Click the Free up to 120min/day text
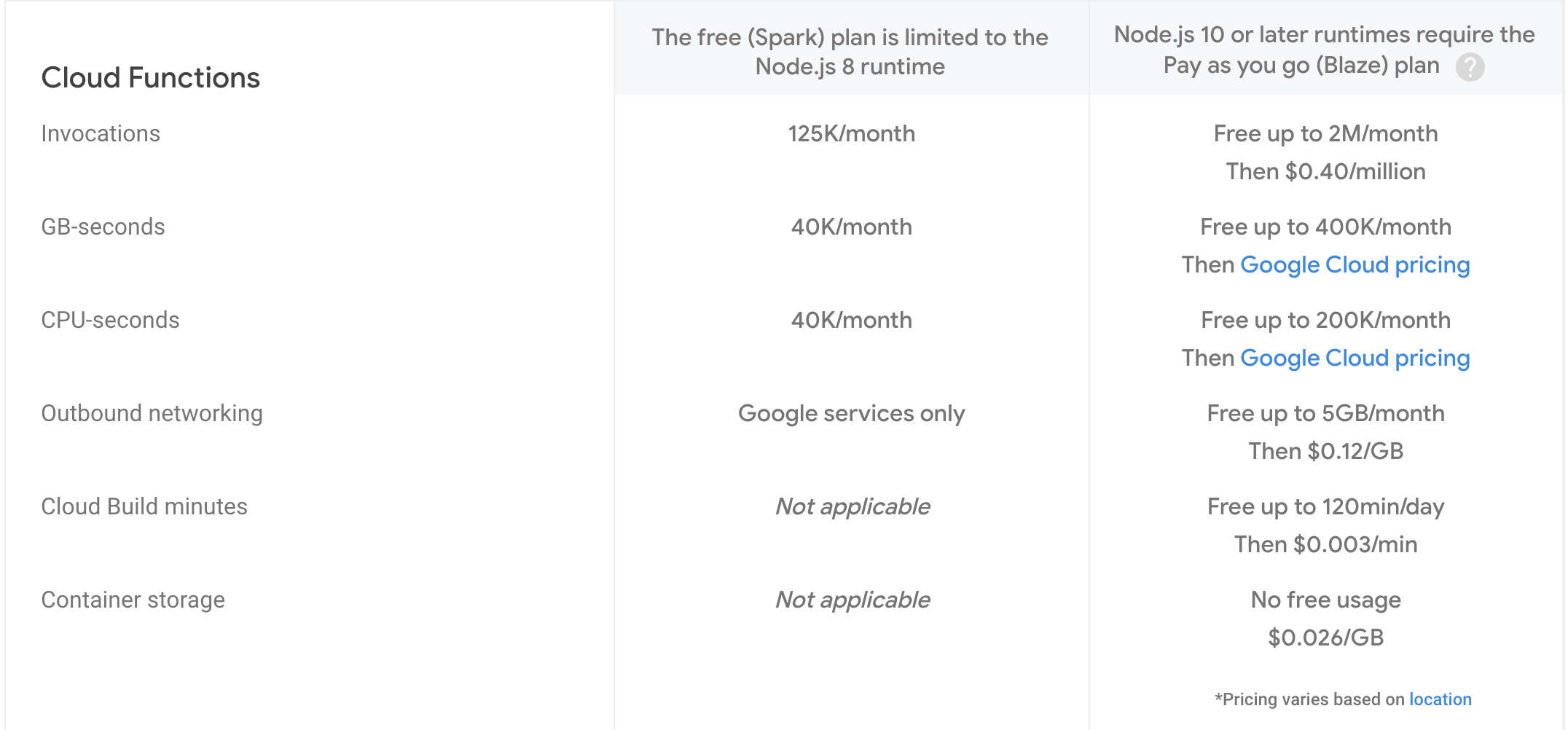This screenshot has width=1568, height=730. [1325, 506]
